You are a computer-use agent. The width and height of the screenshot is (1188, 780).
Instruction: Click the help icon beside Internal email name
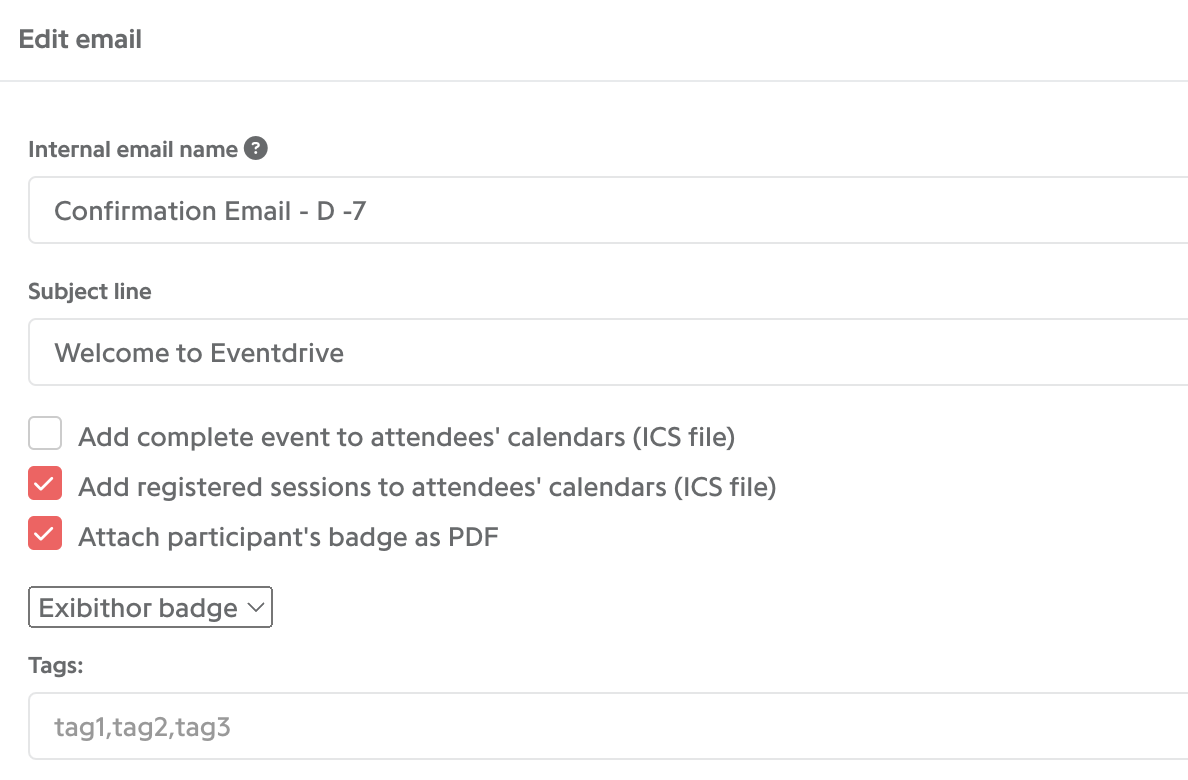pos(255,148)
